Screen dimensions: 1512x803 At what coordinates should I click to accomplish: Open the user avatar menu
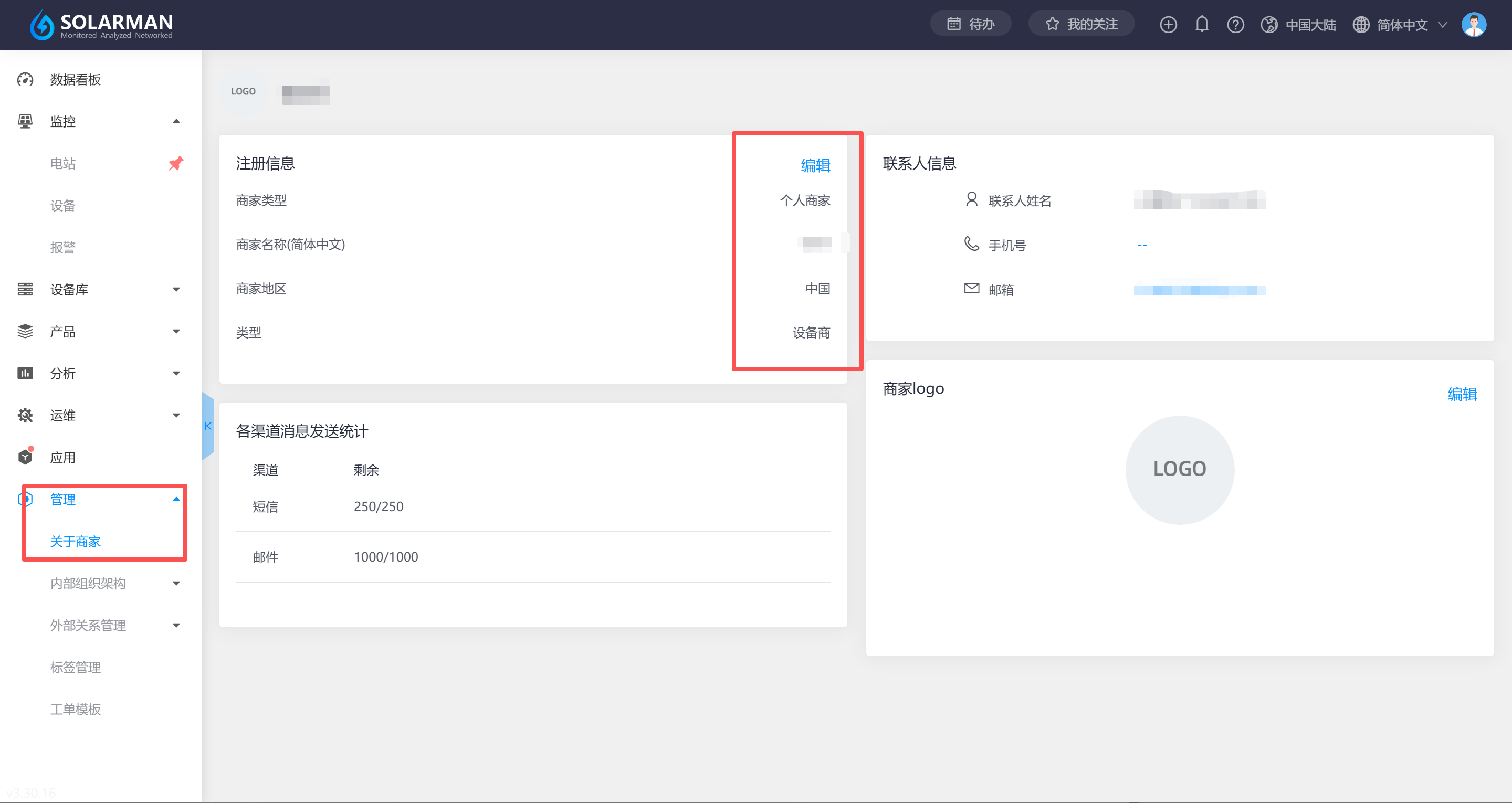click(1473, 25)
